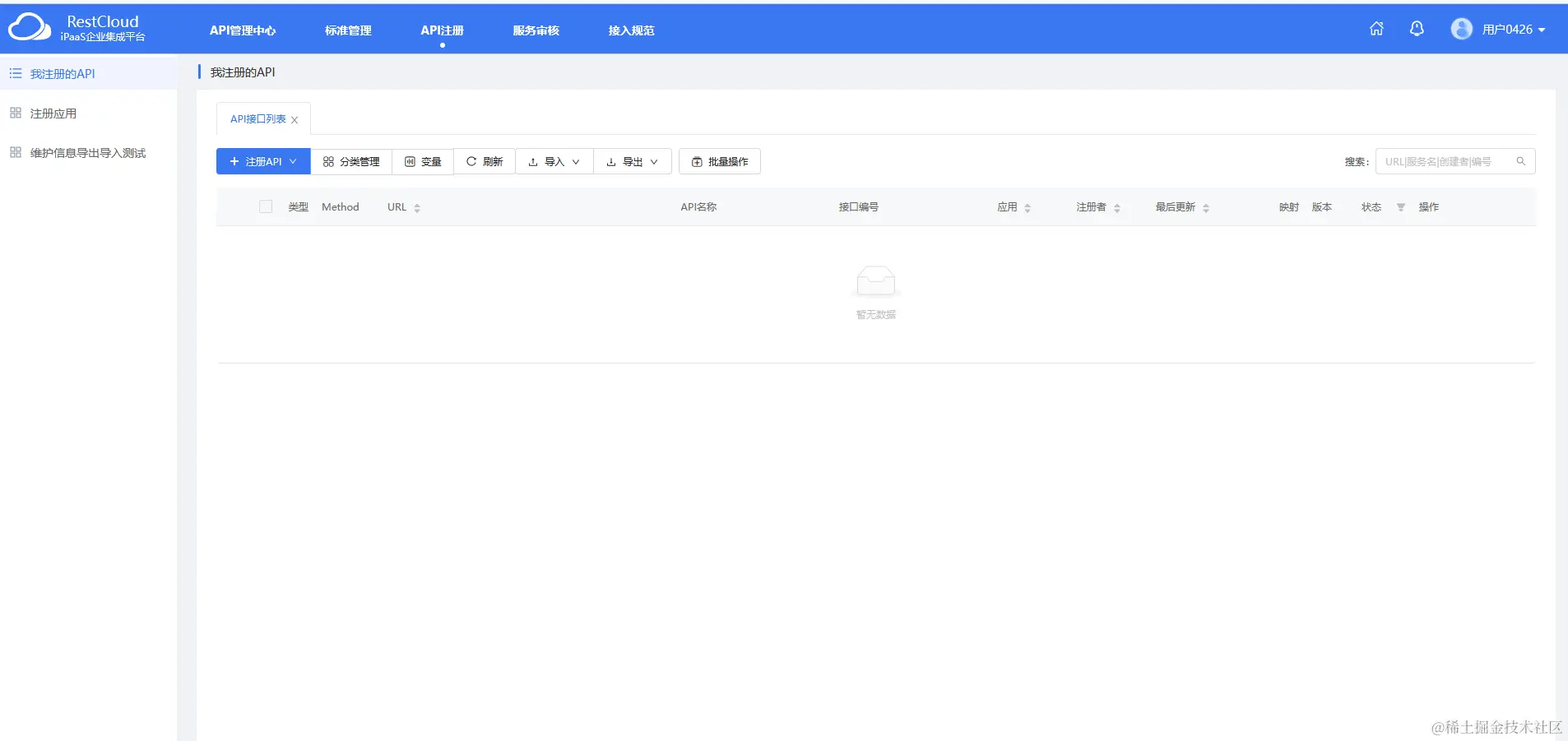1568x741 pixels.
Task: Click the 刷新 button
Action: click(485, 161)
